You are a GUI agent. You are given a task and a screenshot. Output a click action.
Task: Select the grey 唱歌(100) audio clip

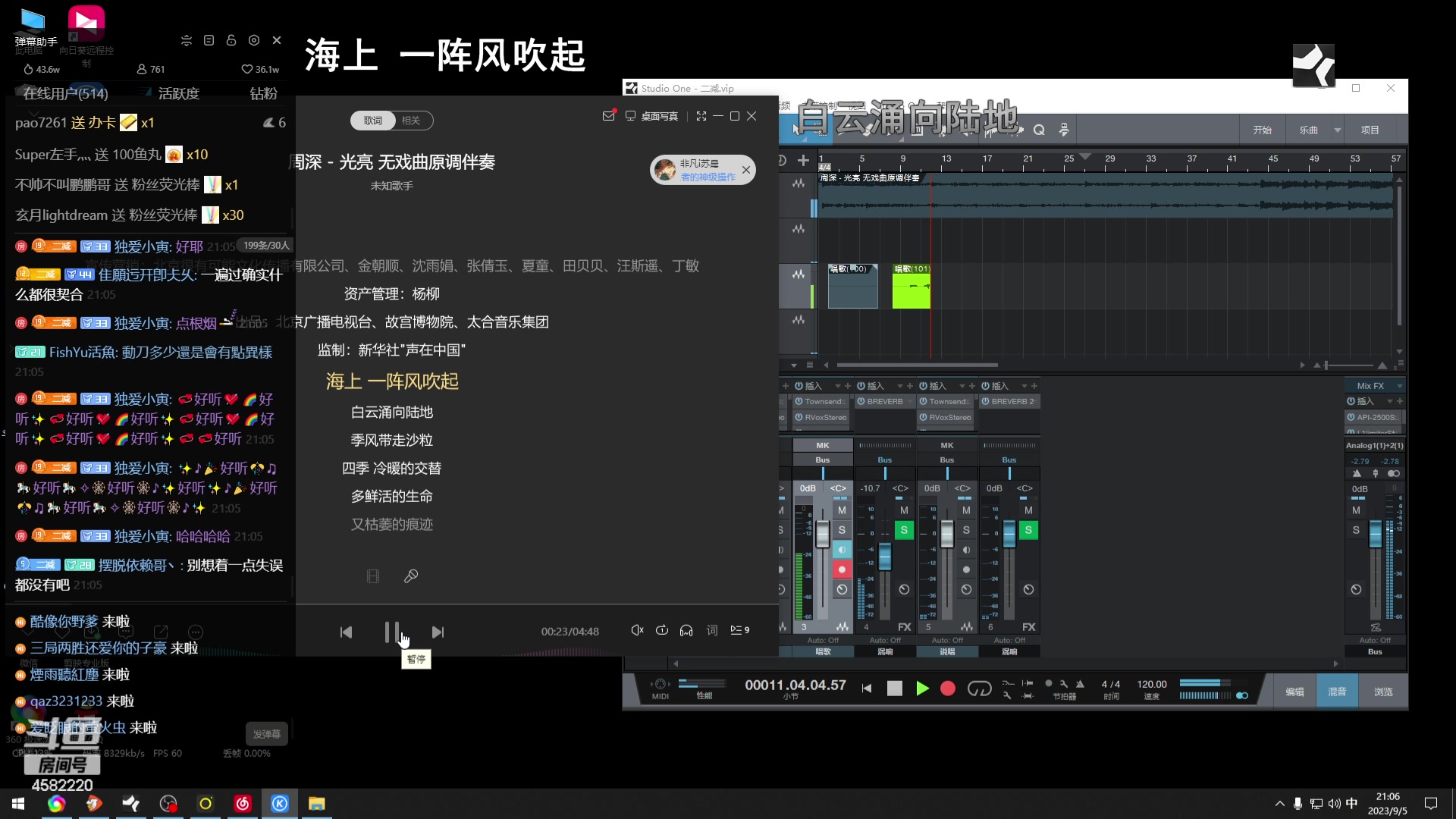852,286
